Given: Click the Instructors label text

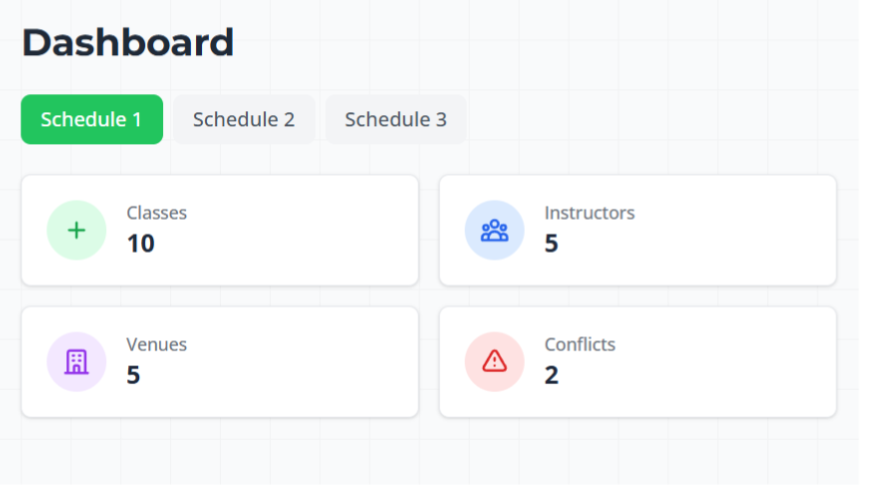Looking at the screenshot, I should (589, 213).
